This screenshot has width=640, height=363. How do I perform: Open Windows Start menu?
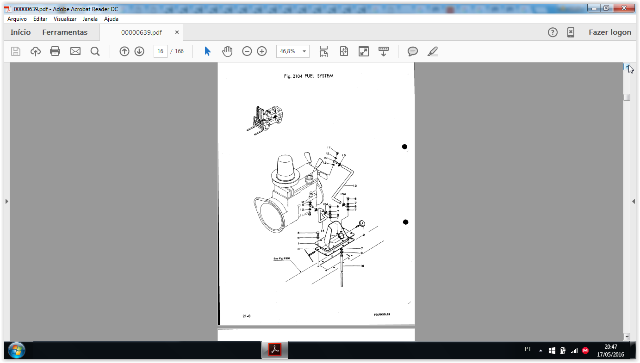[x=16, y=350]
